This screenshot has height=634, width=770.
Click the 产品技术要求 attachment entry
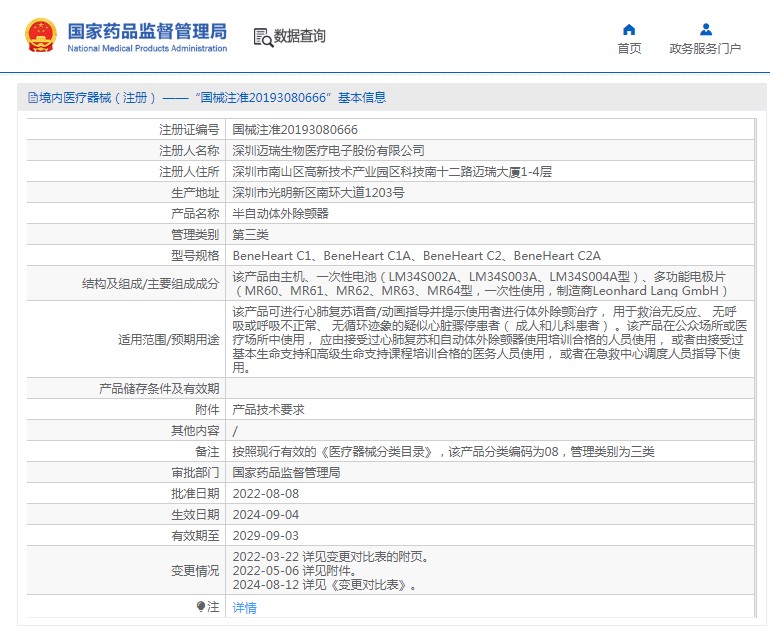click(268, 410)
